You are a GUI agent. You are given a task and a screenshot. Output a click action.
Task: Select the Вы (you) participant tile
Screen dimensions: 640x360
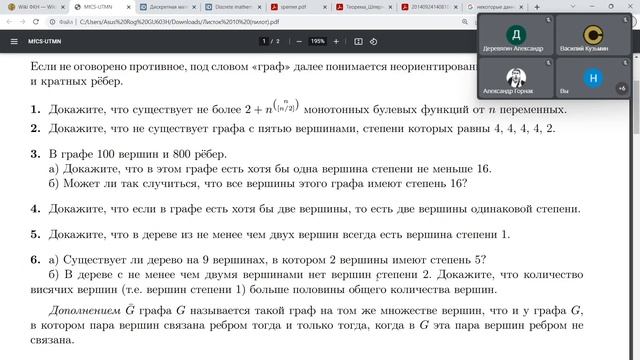tap(593, 78)
